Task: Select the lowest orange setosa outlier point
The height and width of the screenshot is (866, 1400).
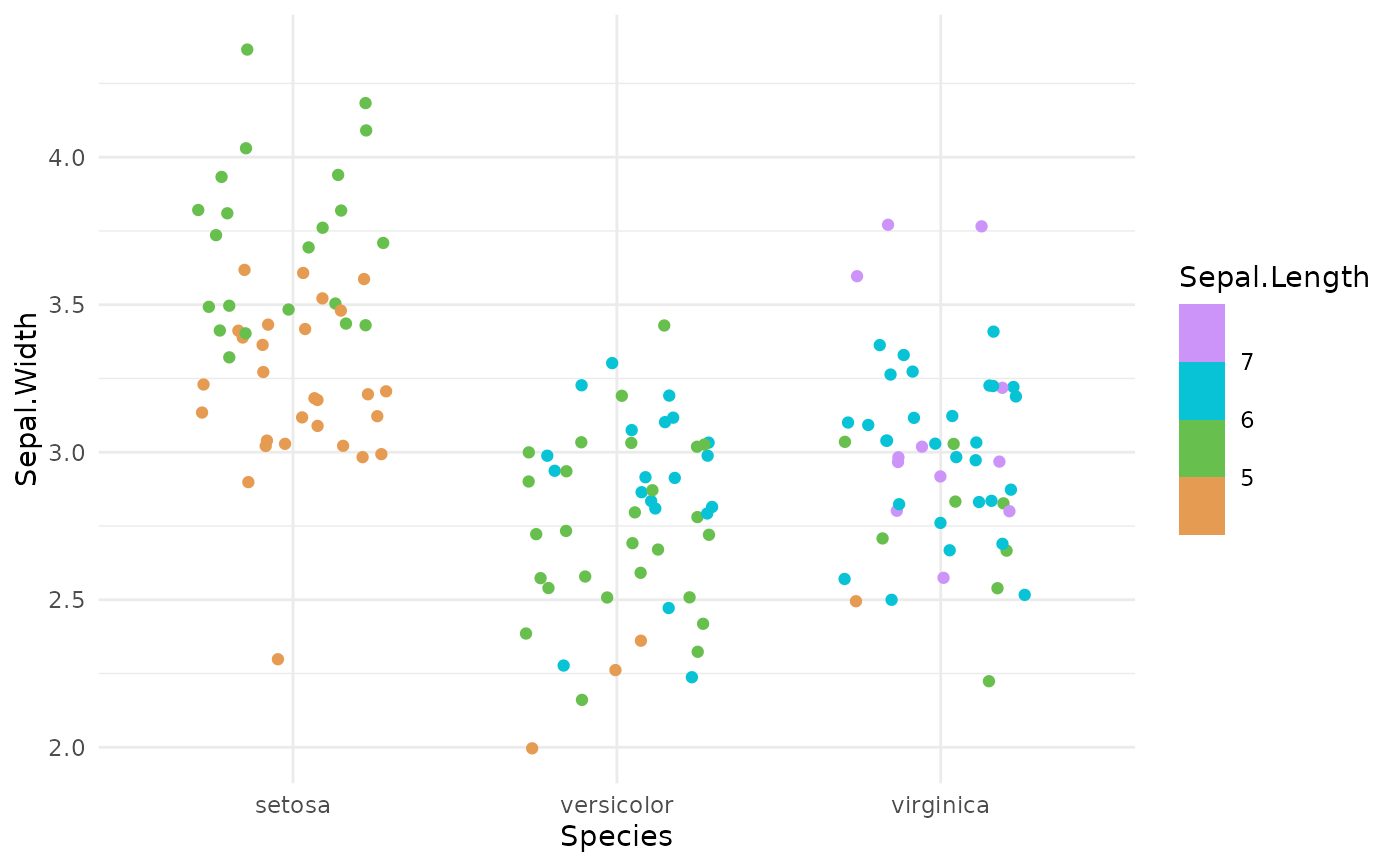Action: (x=278, y=659)
